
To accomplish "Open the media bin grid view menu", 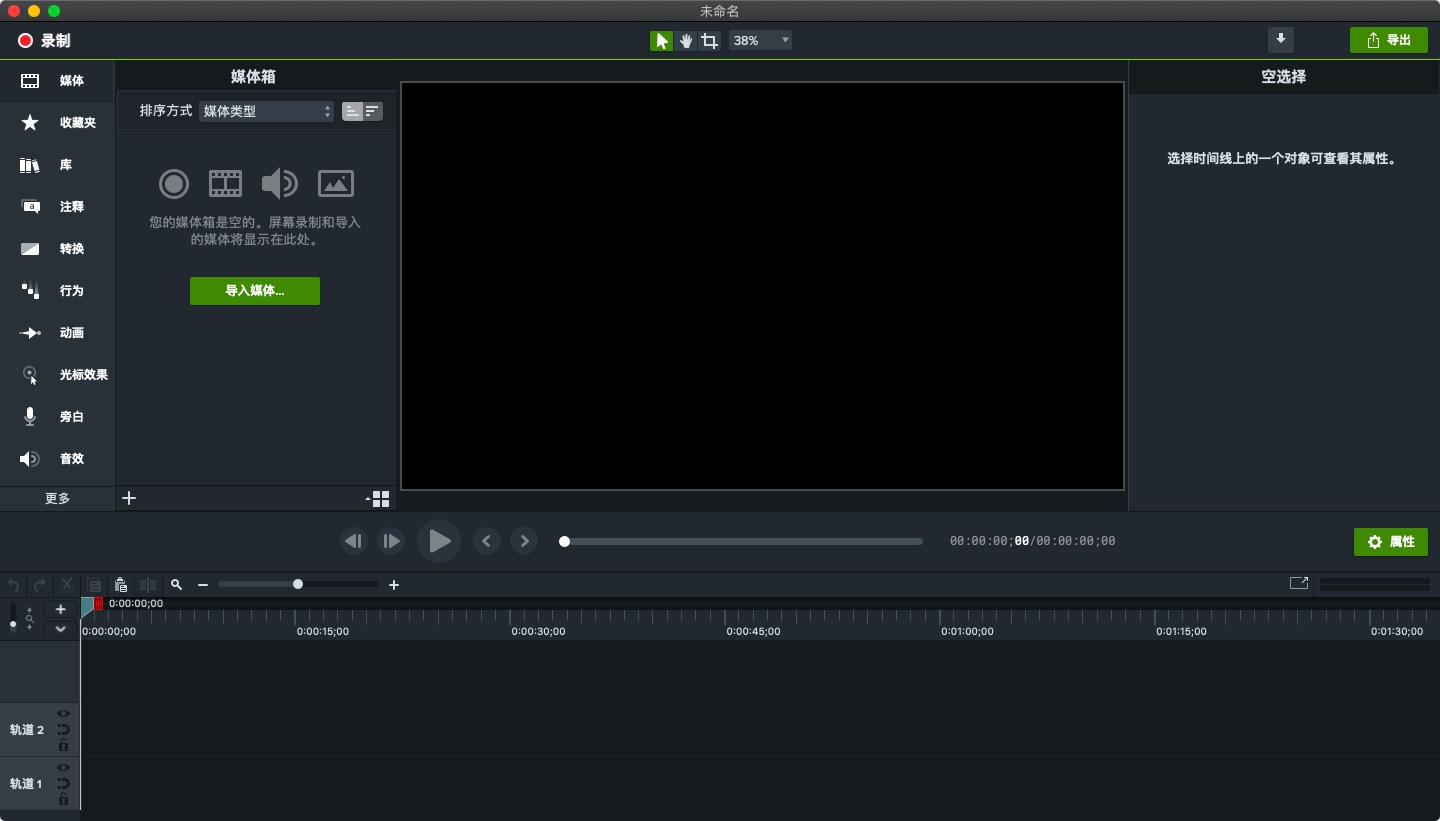I will coord(378,499).
